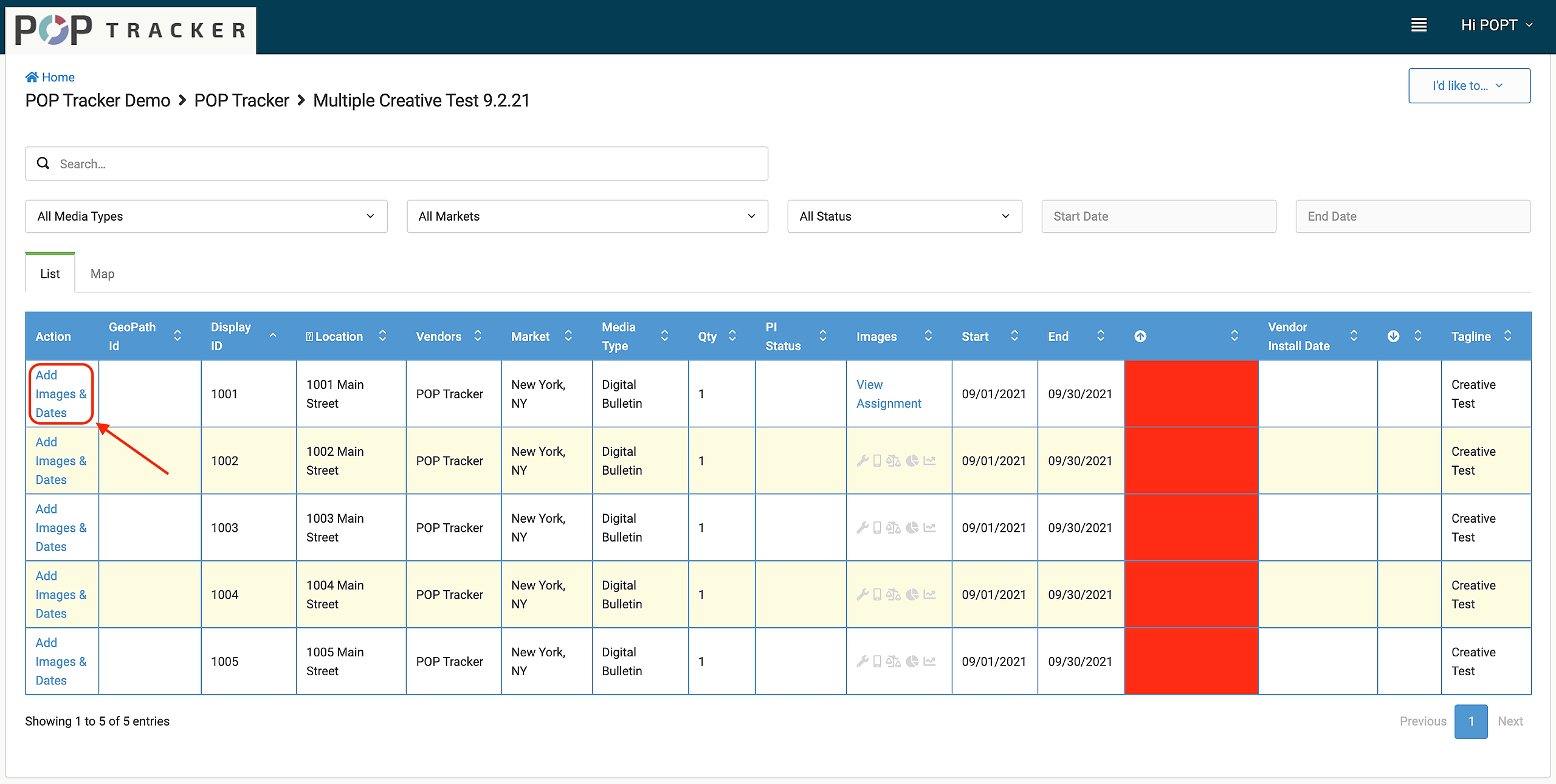1556x784 pixels.
Task: Go to the Next page
Action: click(1510, 721)
